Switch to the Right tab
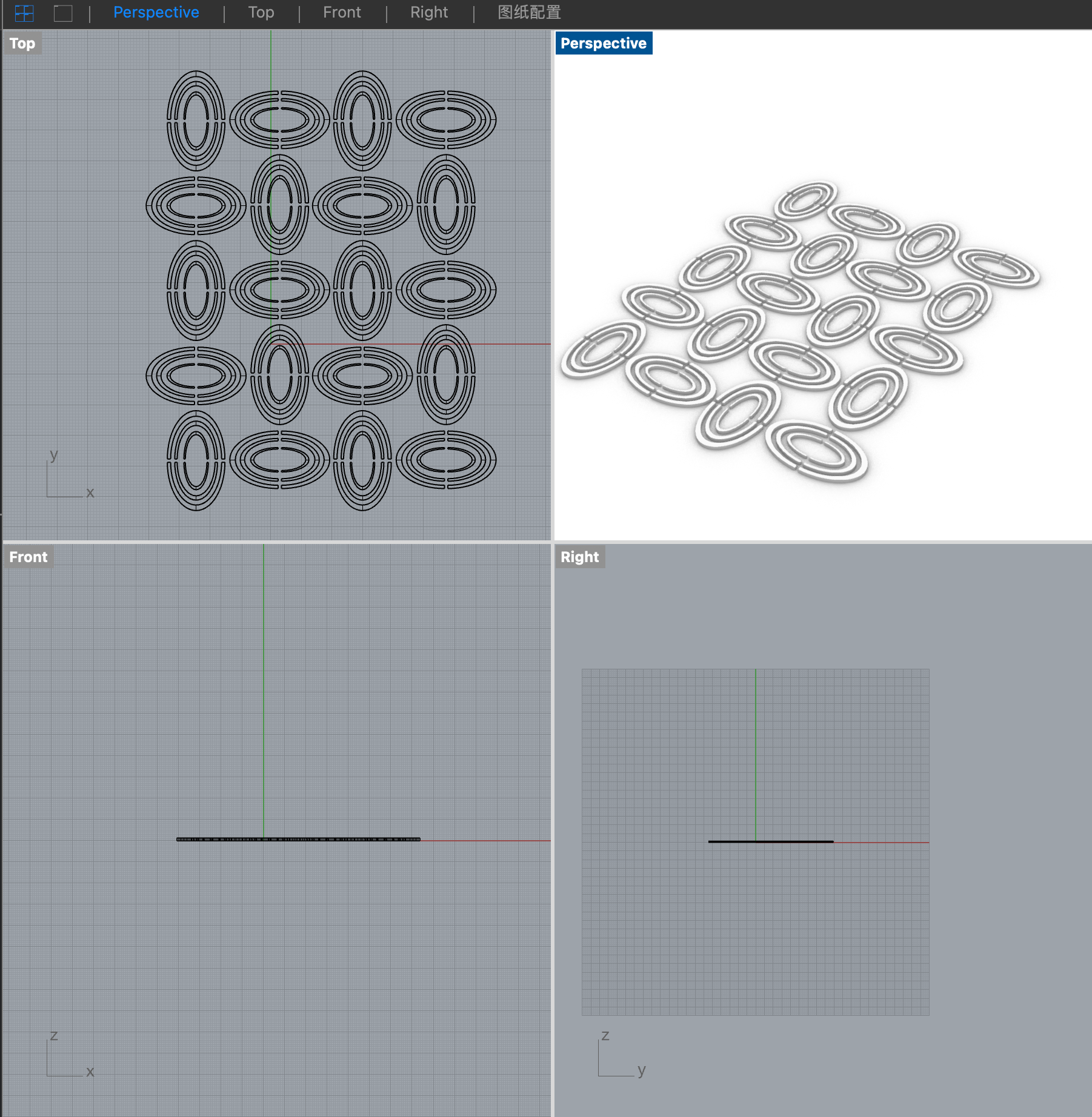 click(x=429, y=12)
